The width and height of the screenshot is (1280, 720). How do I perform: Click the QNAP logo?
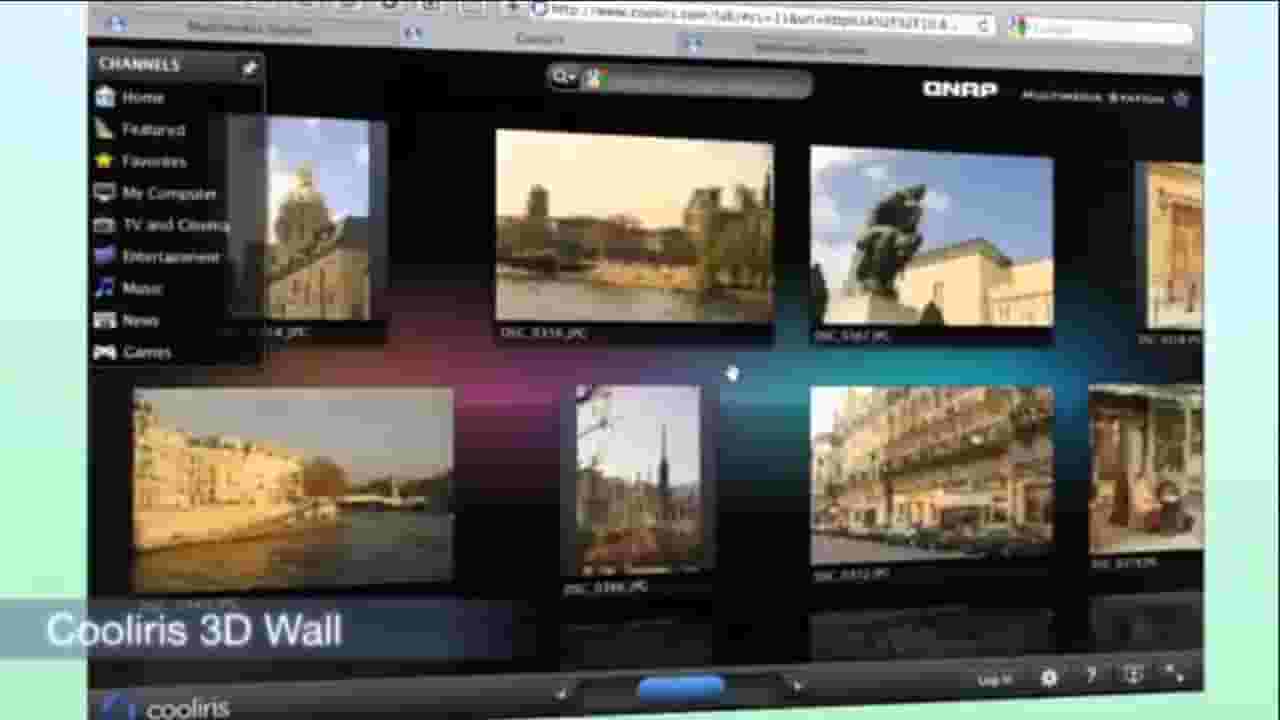pyautogui.click(x=960, y=89)
